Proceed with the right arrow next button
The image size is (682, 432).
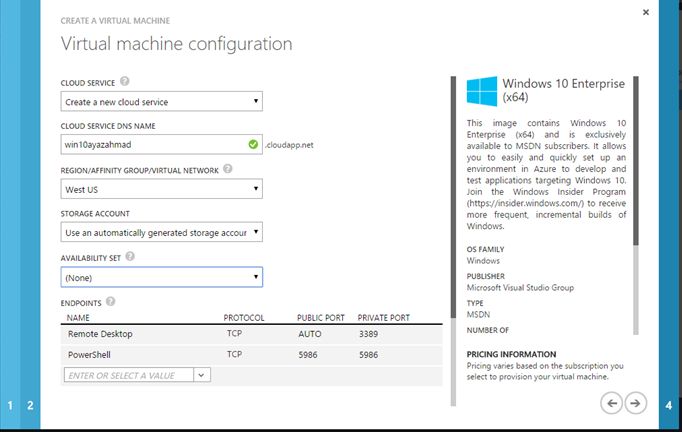[635, 403]
